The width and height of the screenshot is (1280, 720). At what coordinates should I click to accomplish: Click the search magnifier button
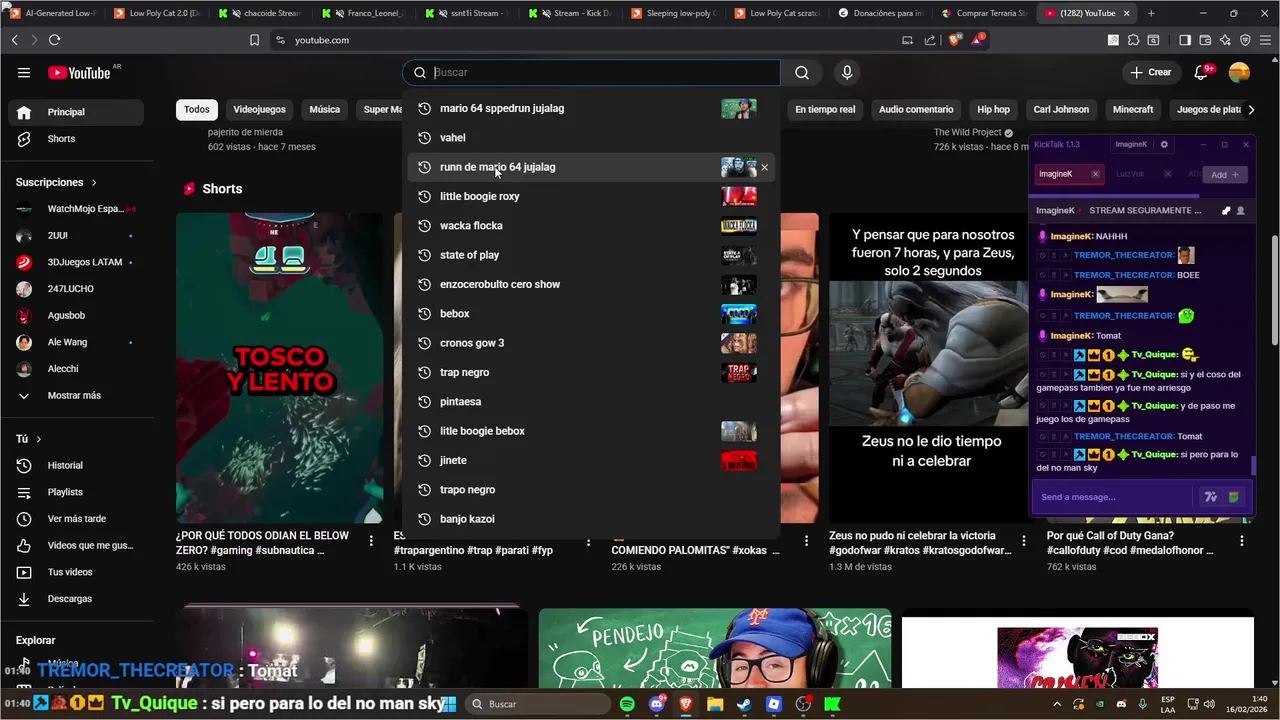point(802,72)
